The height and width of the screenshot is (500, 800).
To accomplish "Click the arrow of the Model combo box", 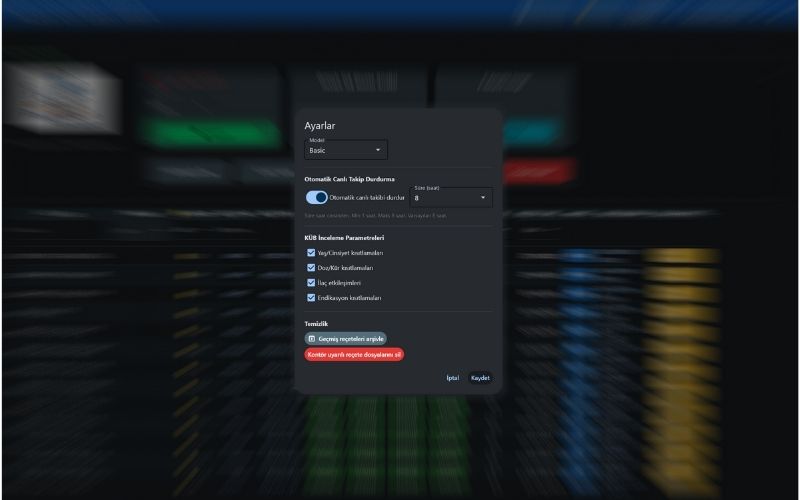I will pos(378,150).
